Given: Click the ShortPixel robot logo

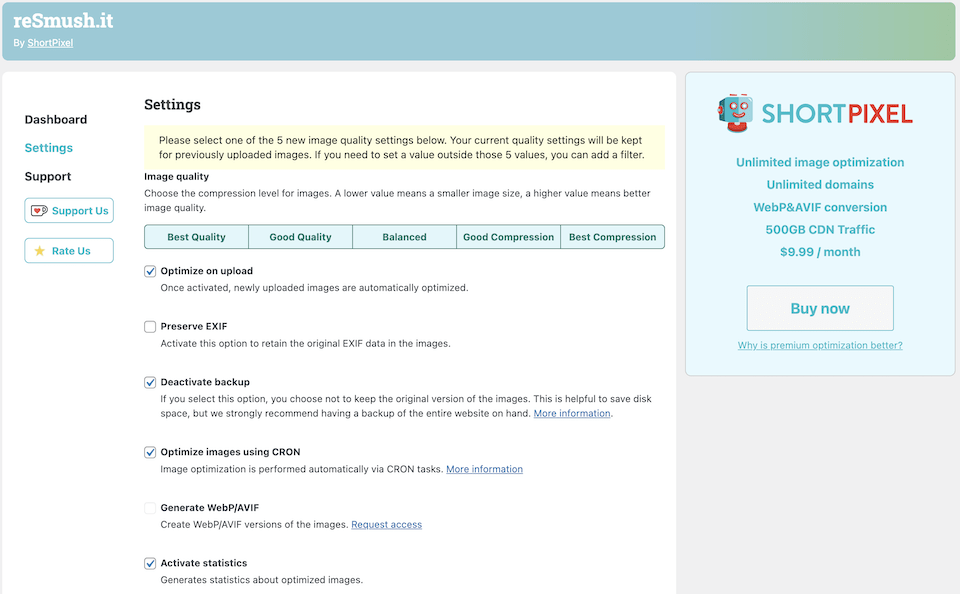Looking at the screenshot, I should [x=735, y=113].
